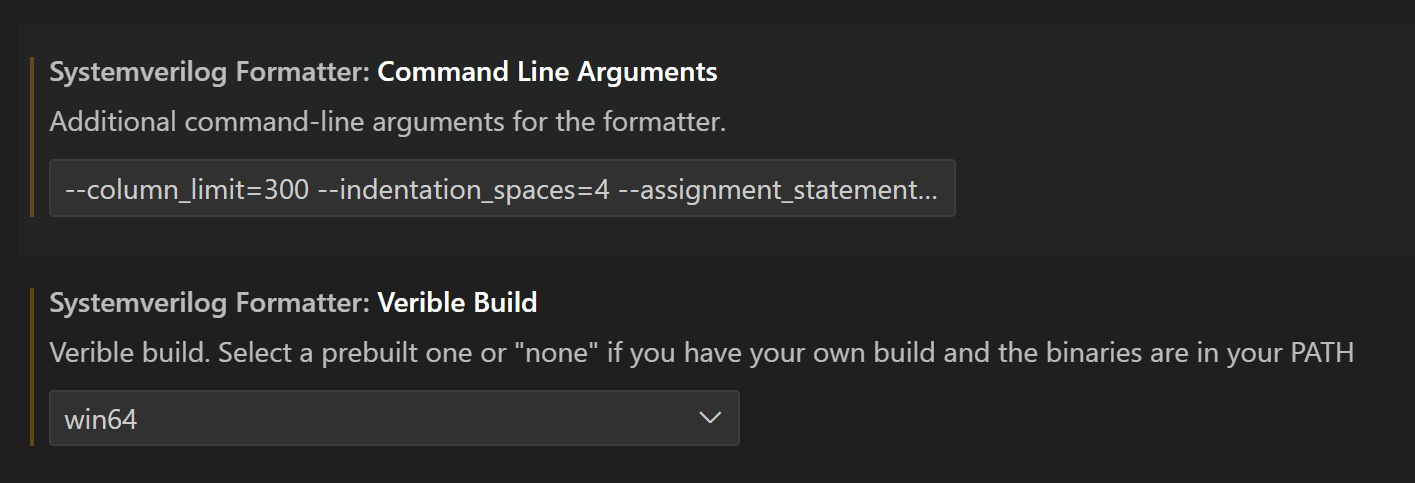This screenshot has height=483, width=1415.
Task: Open the Verible Build dropdown
Action: pyautogui.click(x=393, y=418)
